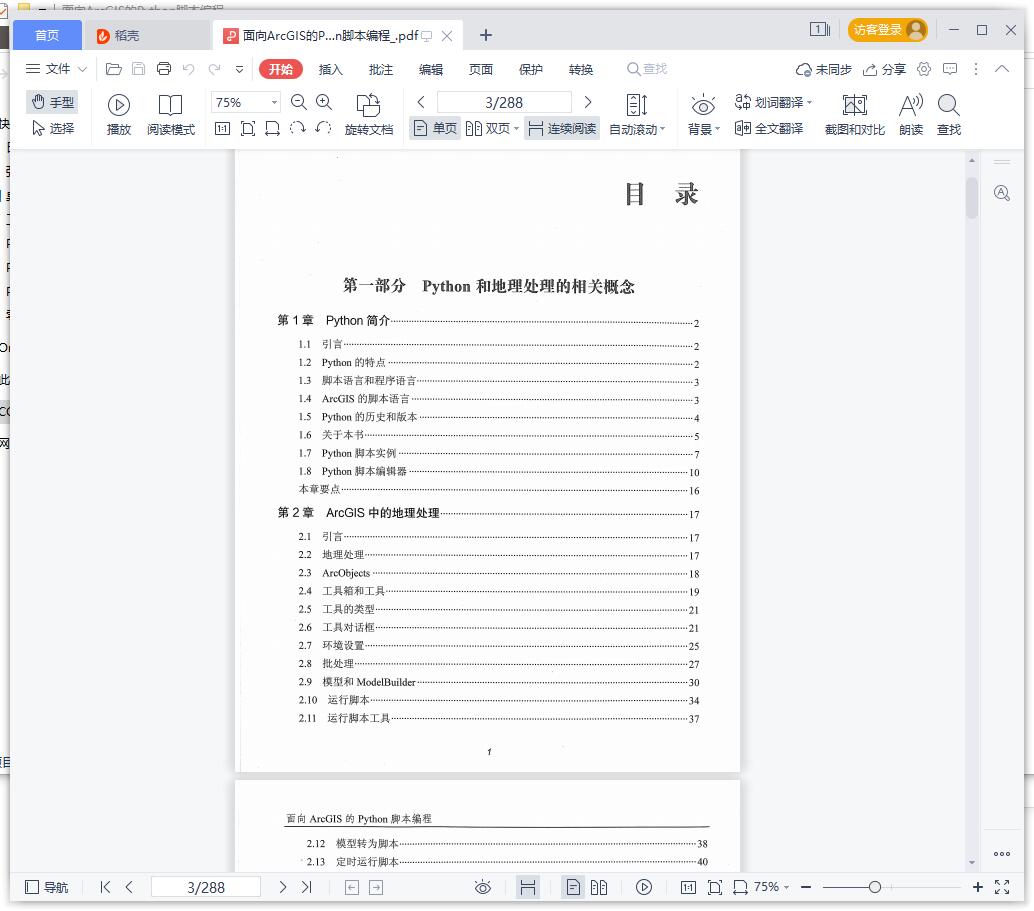
Task: Click the actual size 1:1 icon in ribbon
Action: coord(223,129)
